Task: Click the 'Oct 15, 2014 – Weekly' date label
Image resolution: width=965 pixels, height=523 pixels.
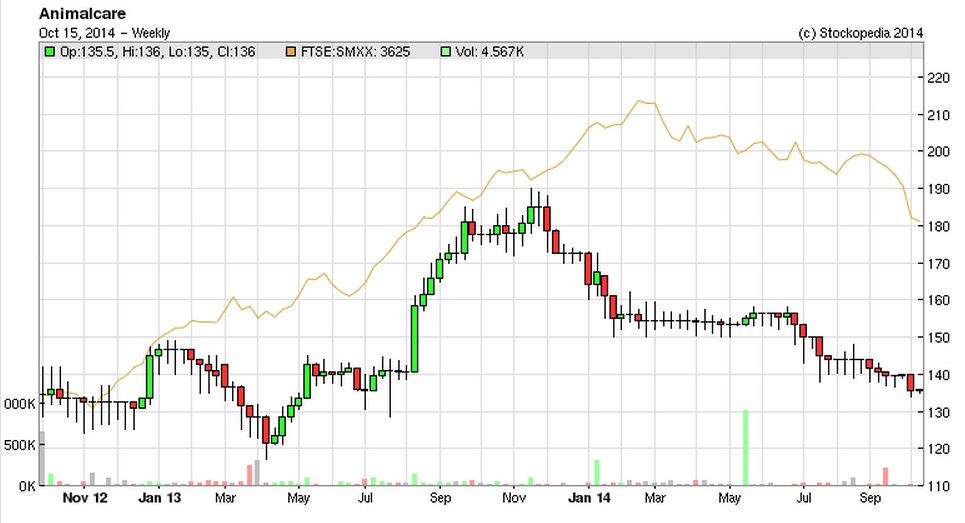Action: (x=104, y=33)
